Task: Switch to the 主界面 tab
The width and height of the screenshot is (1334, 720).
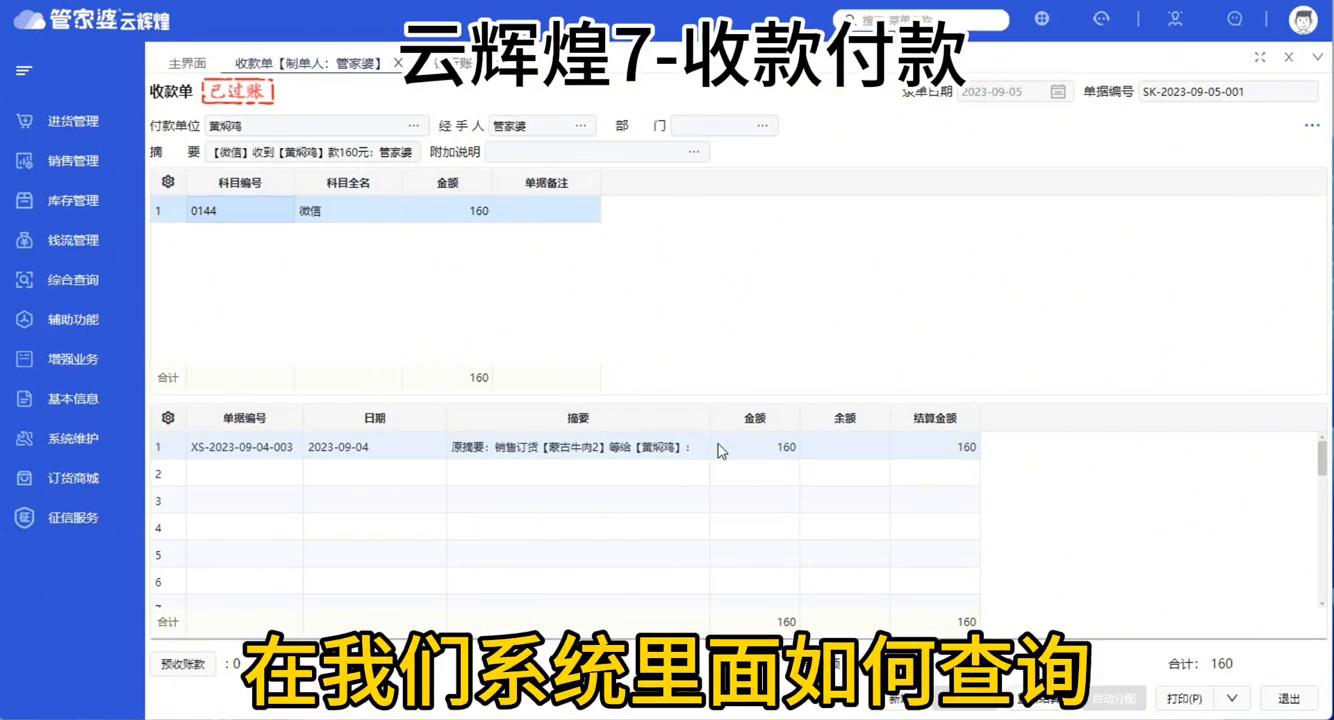Action: [187, 62]
